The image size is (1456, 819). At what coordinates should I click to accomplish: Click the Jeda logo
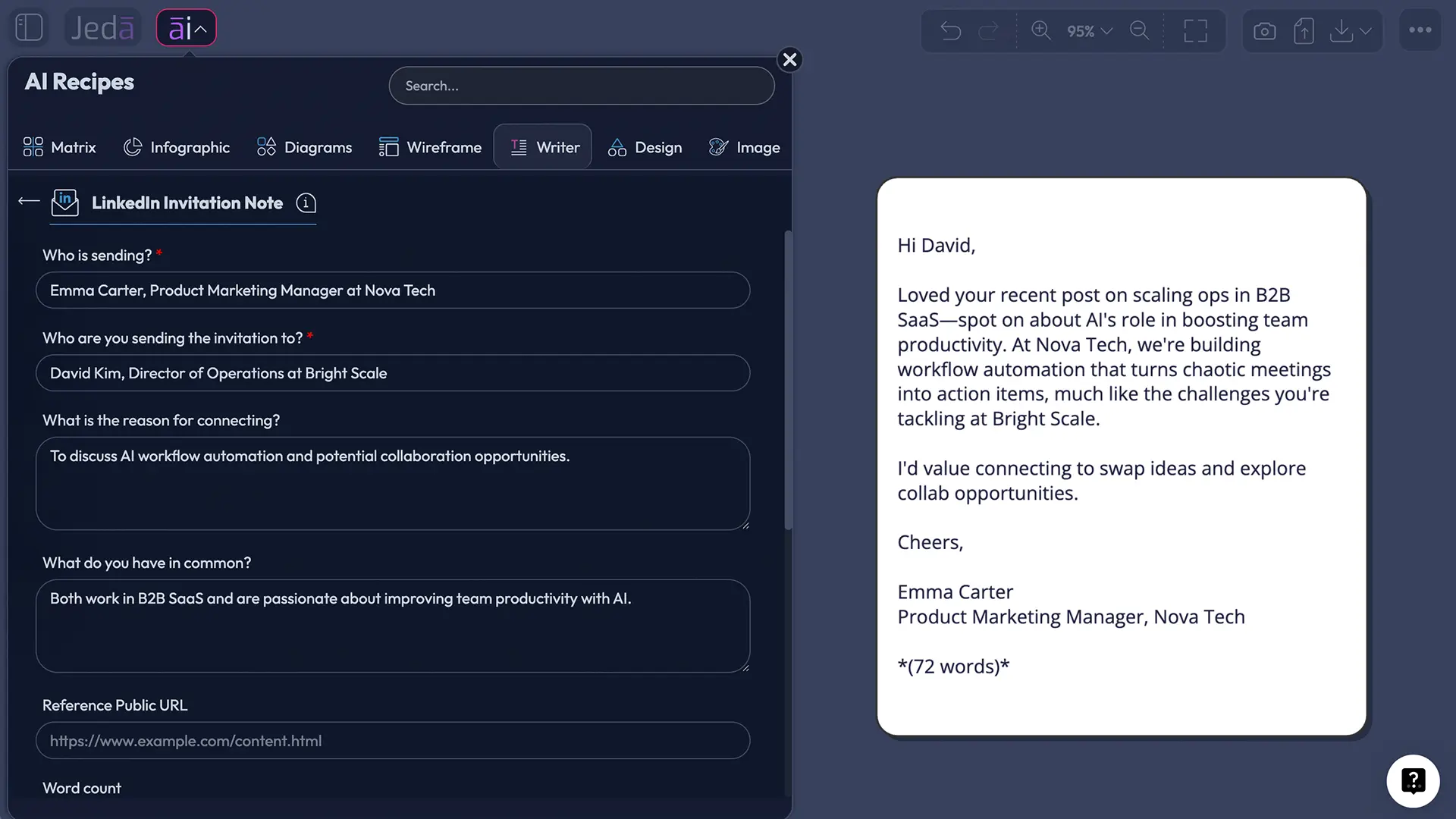click(x=102, y=28)
